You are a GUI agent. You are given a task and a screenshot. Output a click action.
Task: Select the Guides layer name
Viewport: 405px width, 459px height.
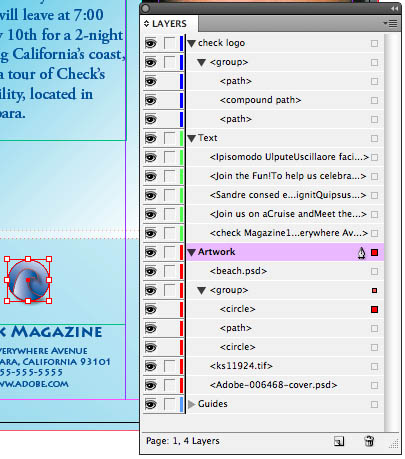[x=213, y=404]
